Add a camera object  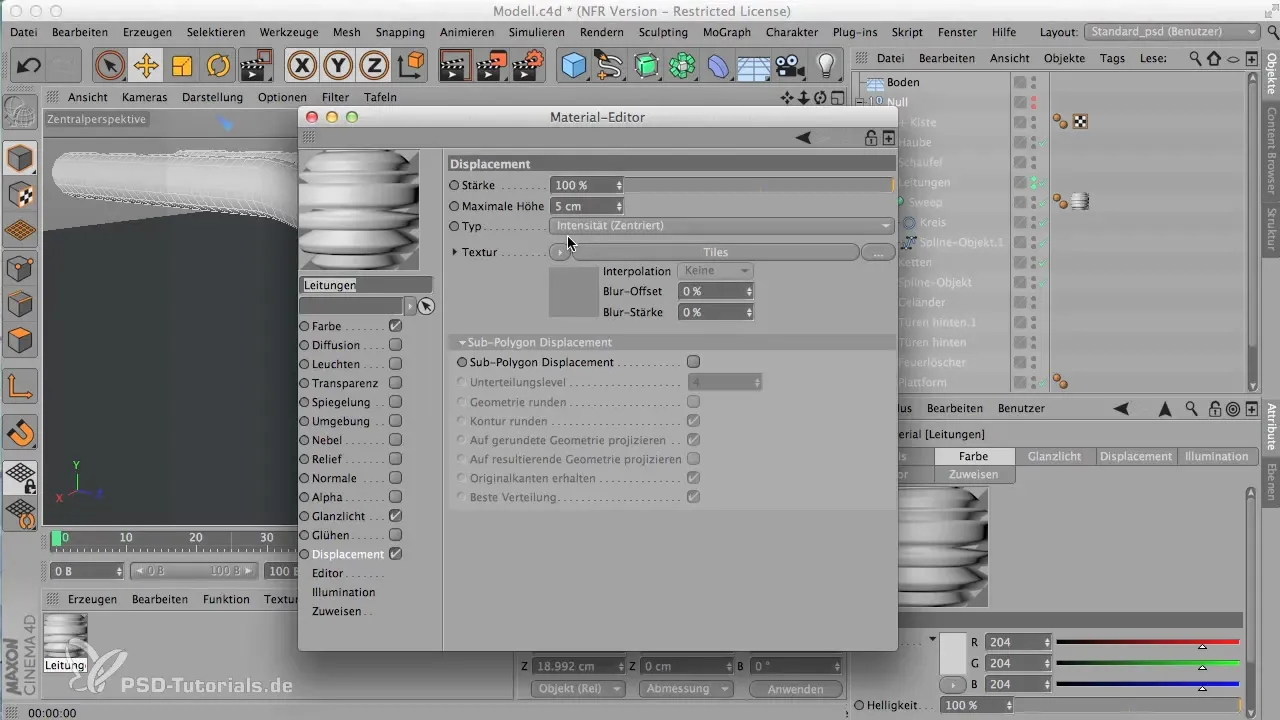790,66
